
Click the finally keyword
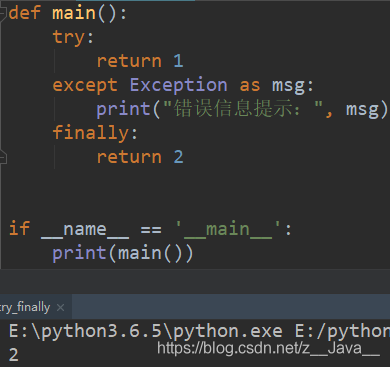pyautogui.click(x=91, y=133)
